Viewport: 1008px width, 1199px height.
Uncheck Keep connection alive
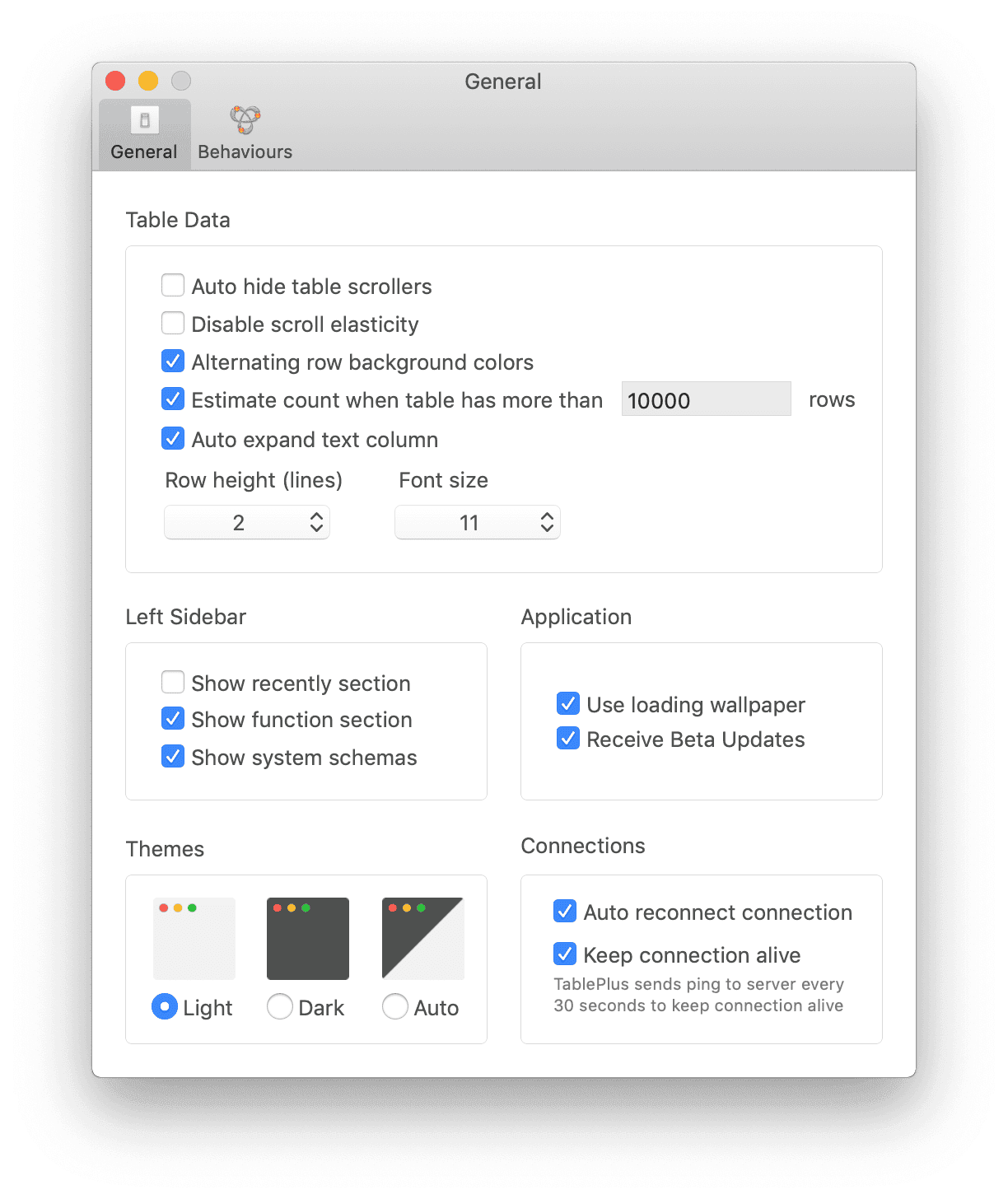(x=565, y=954)
